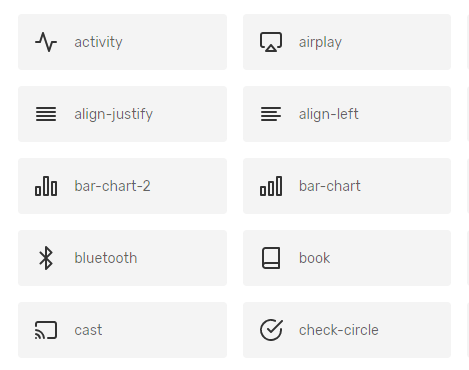This screenshot has height=370, width=469.
Task: Choose the align-left lines icon
Action: [x=271, y=114]
